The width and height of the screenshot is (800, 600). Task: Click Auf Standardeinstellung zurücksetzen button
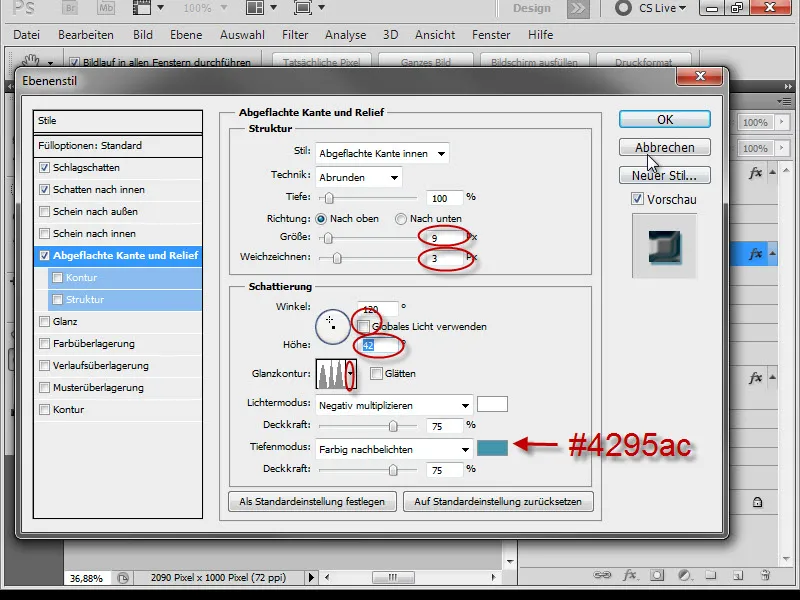click(498, 502)
